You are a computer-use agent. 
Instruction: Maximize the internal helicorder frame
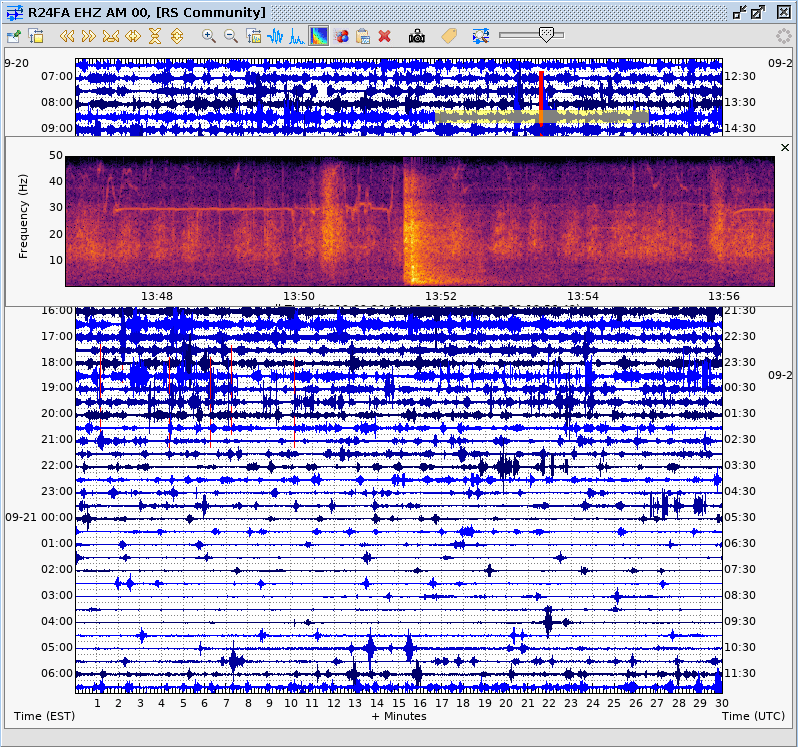[758, 13]
